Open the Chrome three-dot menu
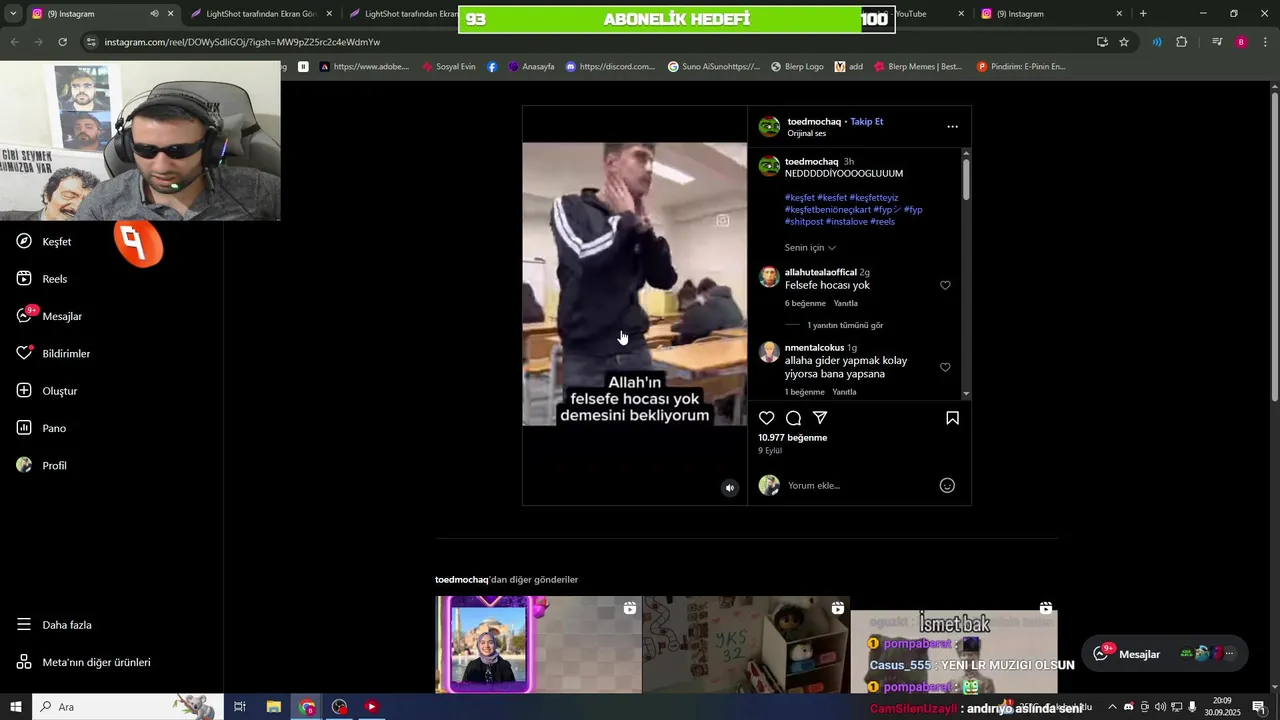 click(x=1266, y=42)
